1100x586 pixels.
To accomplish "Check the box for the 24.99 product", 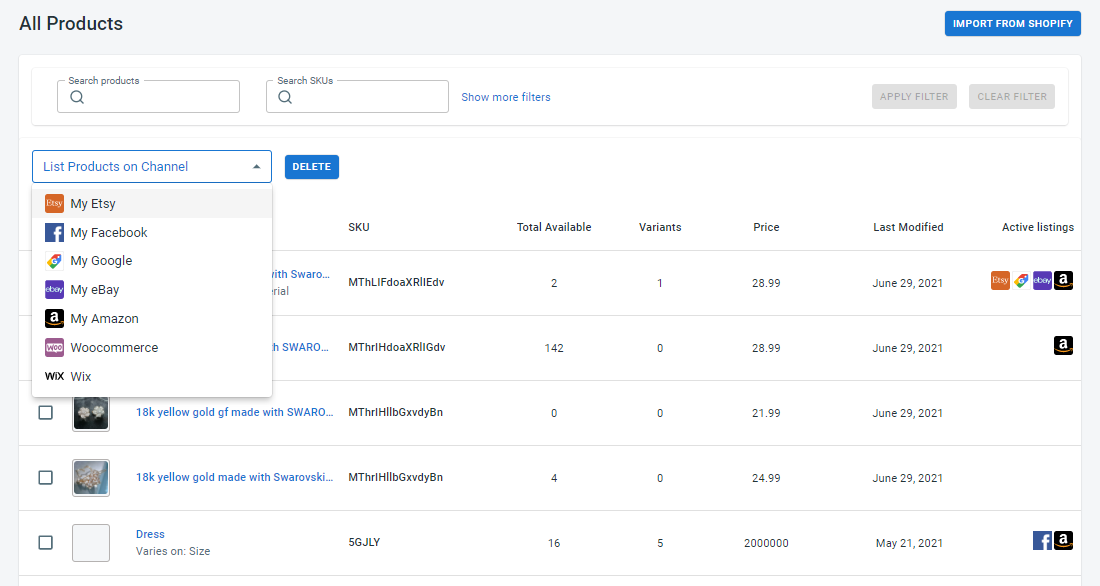I will pos(46,477).
